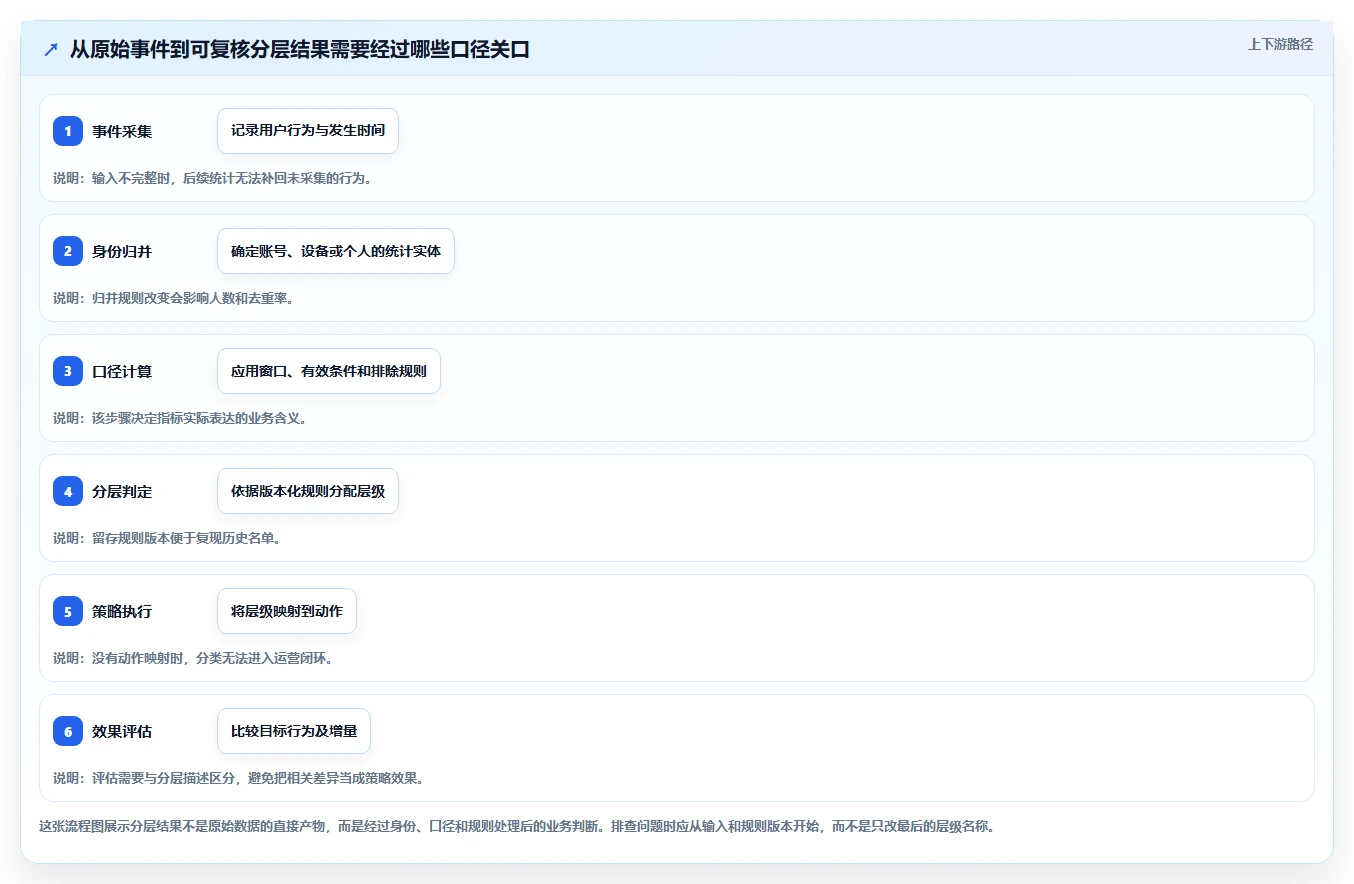Click the 身份归并 step title
The image size is (1354, 884).
click(x=122, y=251)
